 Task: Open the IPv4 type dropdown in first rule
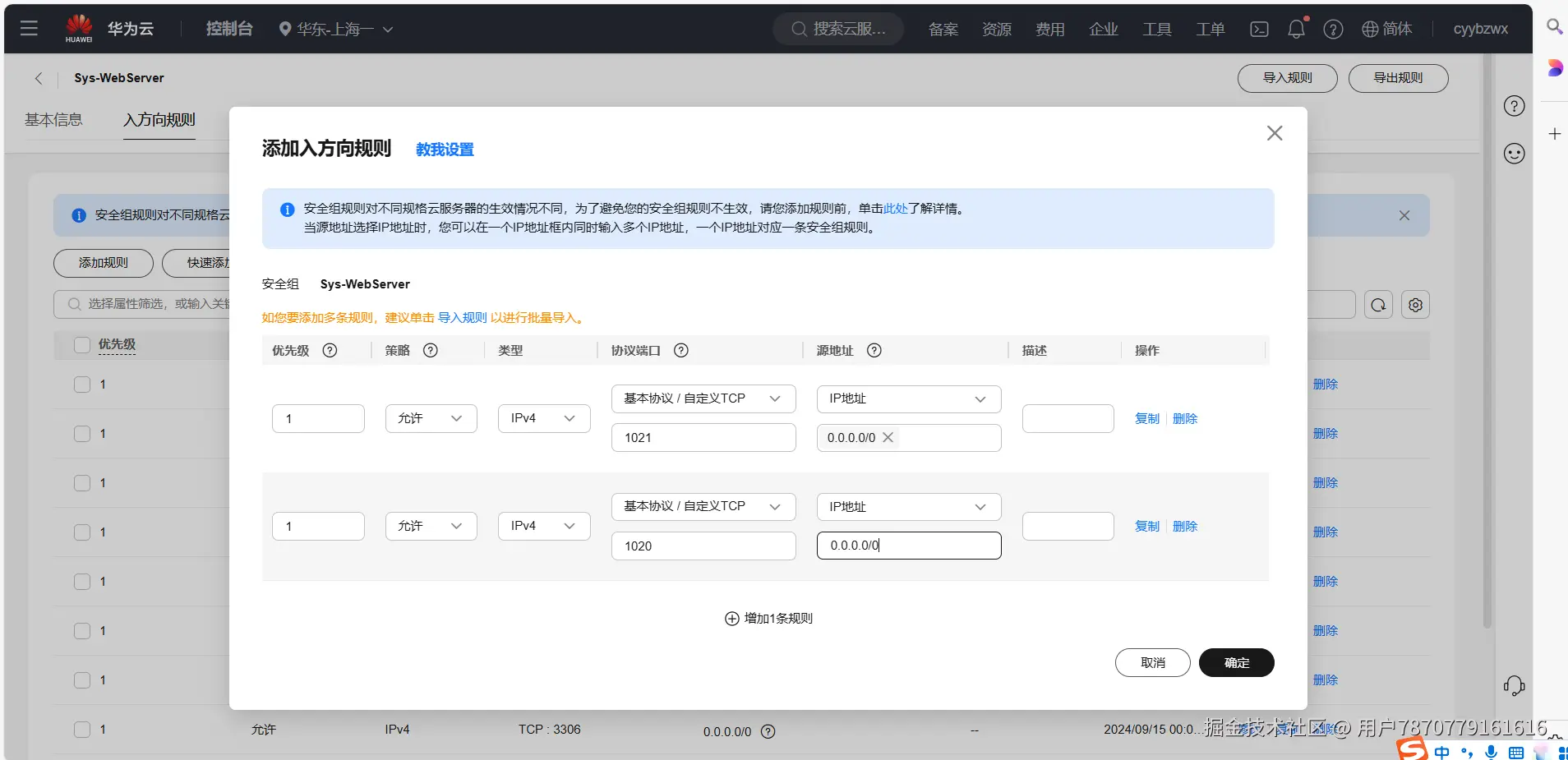[544, 418]
